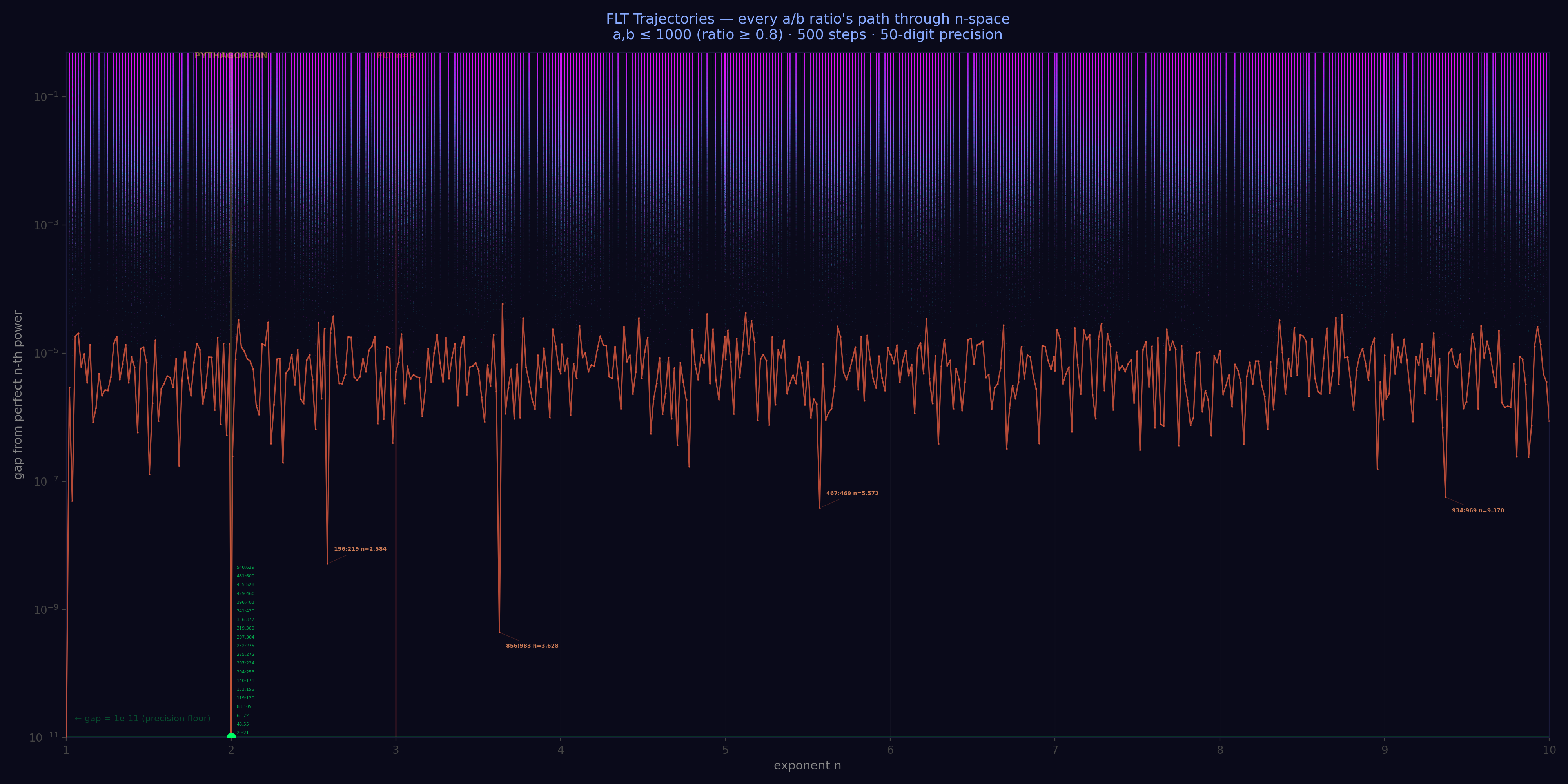Screen dimensions: 1568x784
Task: Click the y-axis tick labeled 10⁻¹
Action: (x=46, y=96)
